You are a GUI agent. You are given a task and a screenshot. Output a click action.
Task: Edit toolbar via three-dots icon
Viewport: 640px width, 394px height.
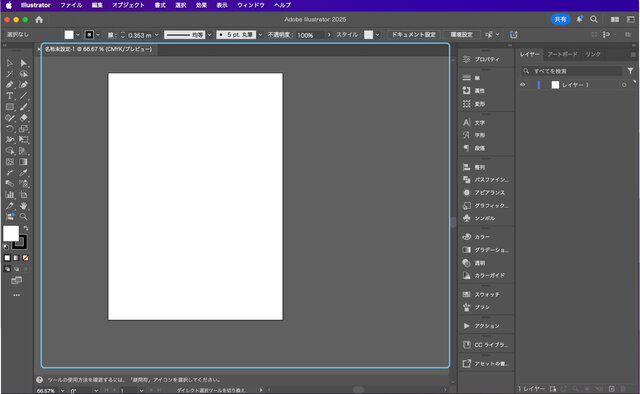[16, 295]
